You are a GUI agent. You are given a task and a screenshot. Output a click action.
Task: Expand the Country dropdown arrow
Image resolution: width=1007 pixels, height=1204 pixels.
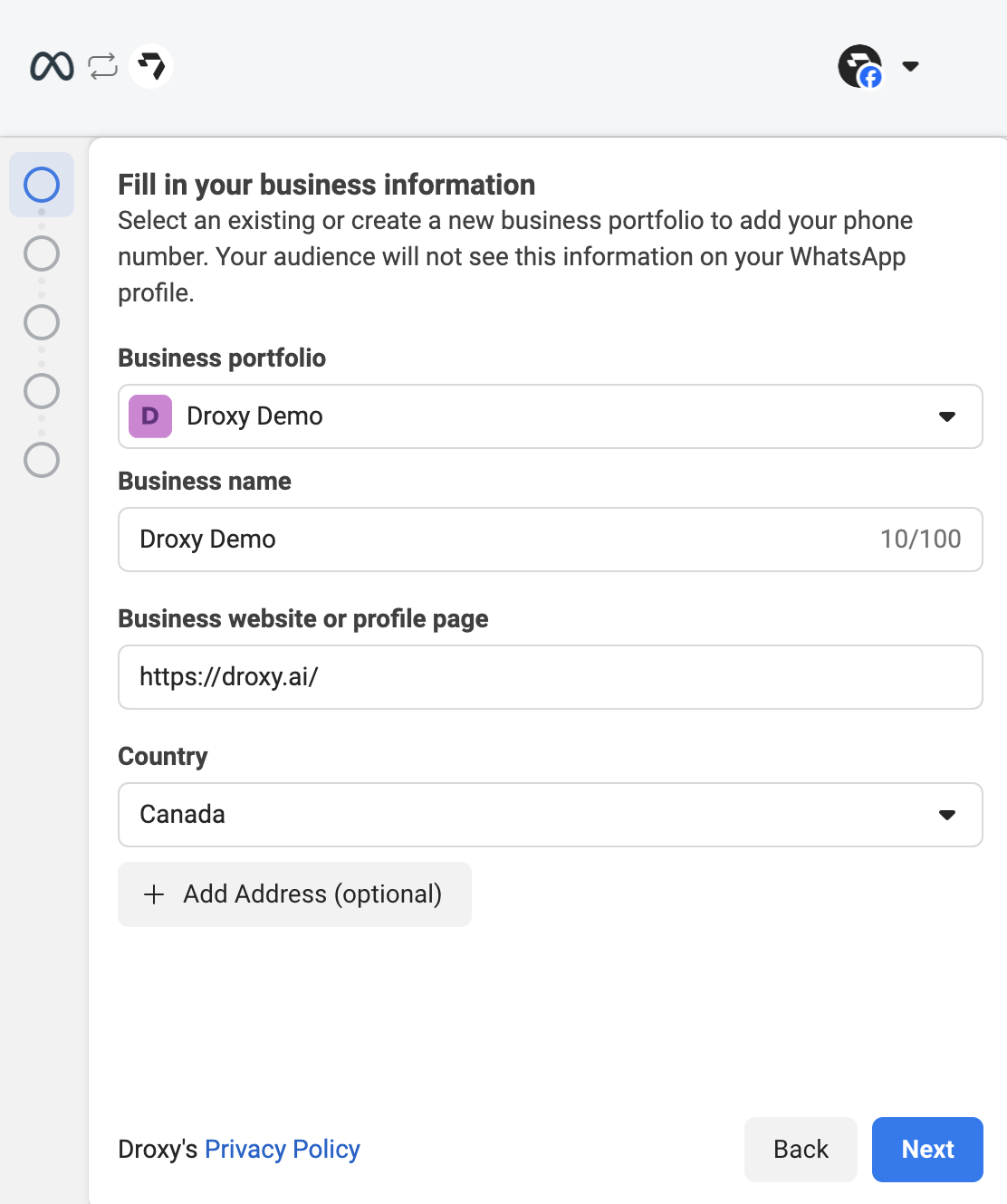[947, 815]
